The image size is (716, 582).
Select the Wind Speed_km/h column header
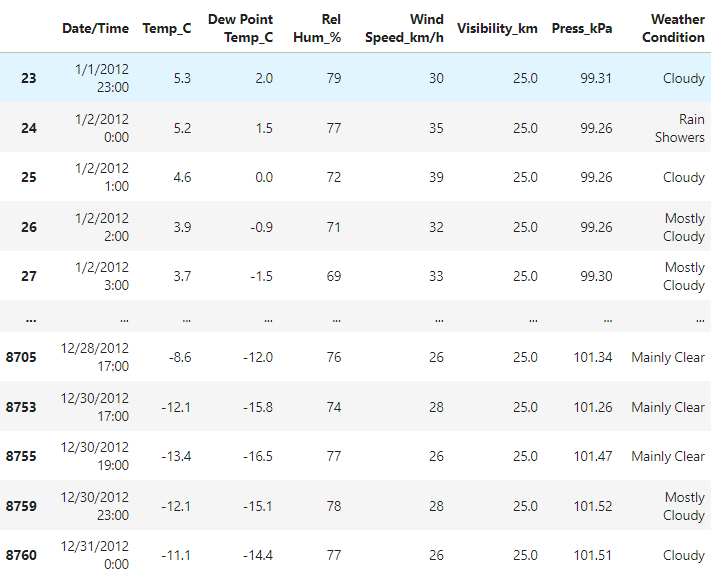pos(404,28)
